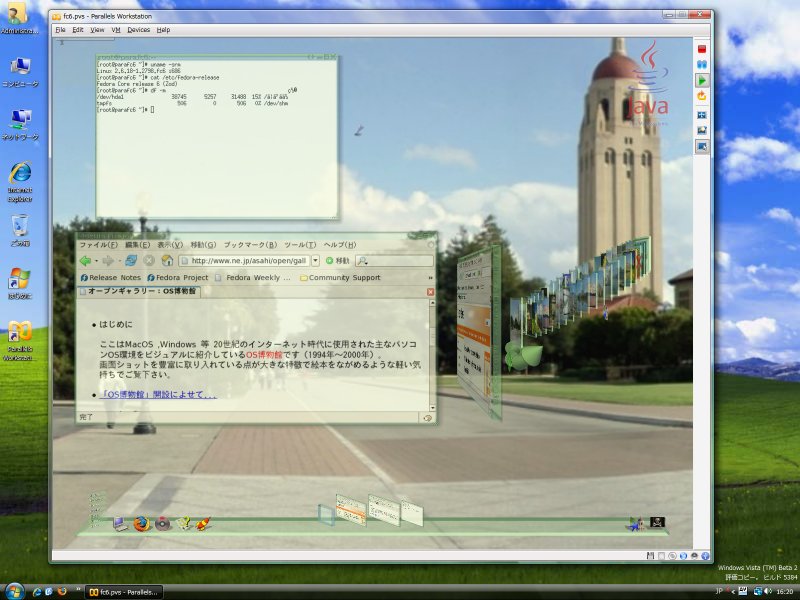The image size is (800, 600).
Task: Click the red Power Off button in Parallels toolbar
Action: click(x=702, y=49)
